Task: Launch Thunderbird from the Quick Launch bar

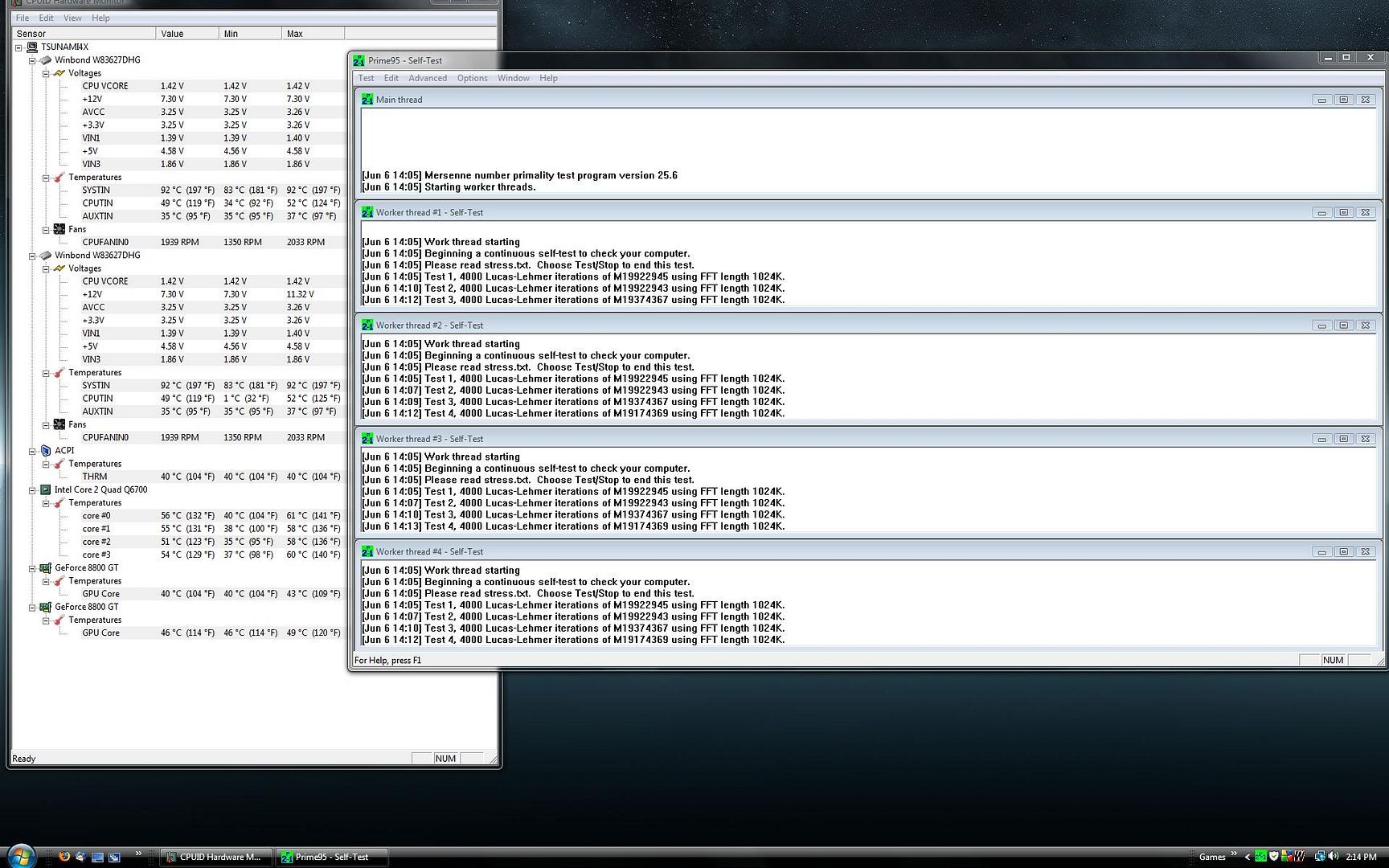Action: pyautogui.click(x=80, y=857)
